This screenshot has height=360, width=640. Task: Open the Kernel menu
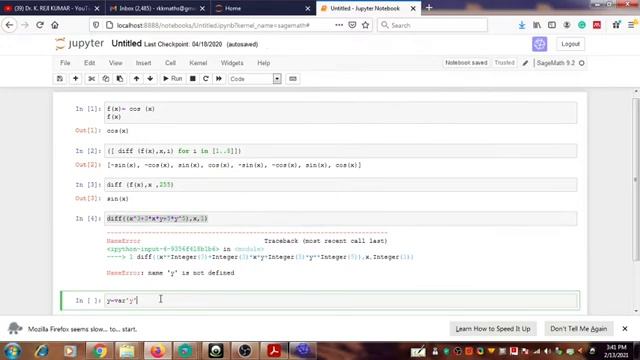click(198, 63)
